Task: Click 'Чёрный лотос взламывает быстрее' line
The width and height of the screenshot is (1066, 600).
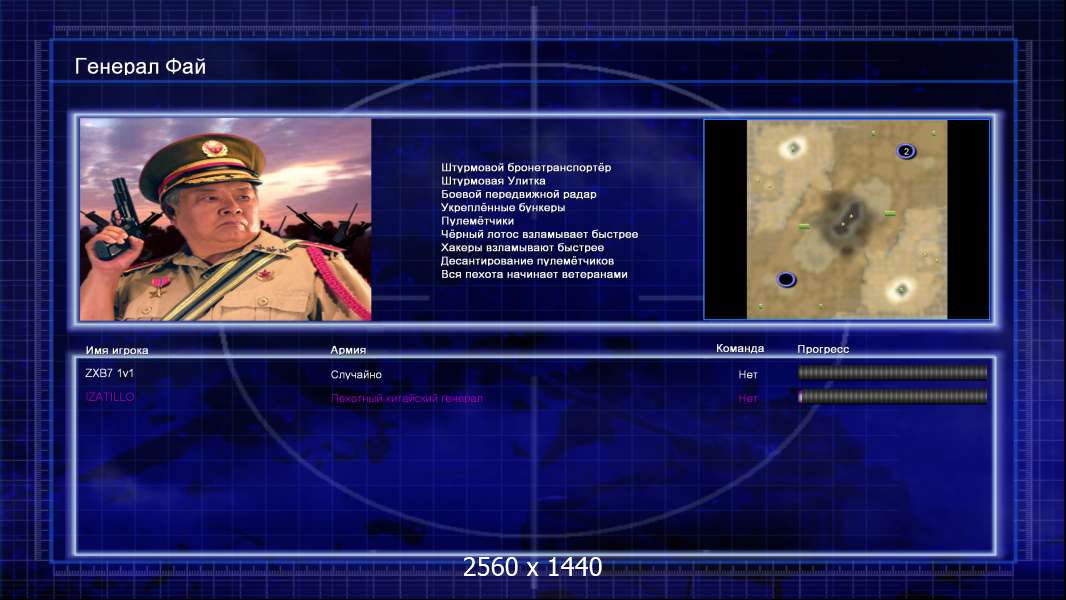Action: point(540,234)
